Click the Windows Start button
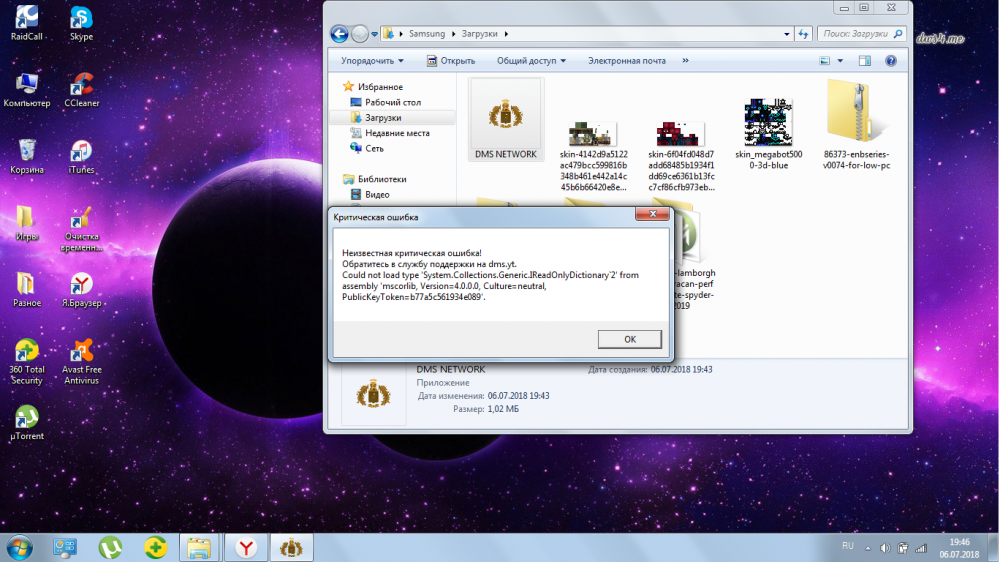This screenshot has height=562, width=1000. tap(19, 547)
